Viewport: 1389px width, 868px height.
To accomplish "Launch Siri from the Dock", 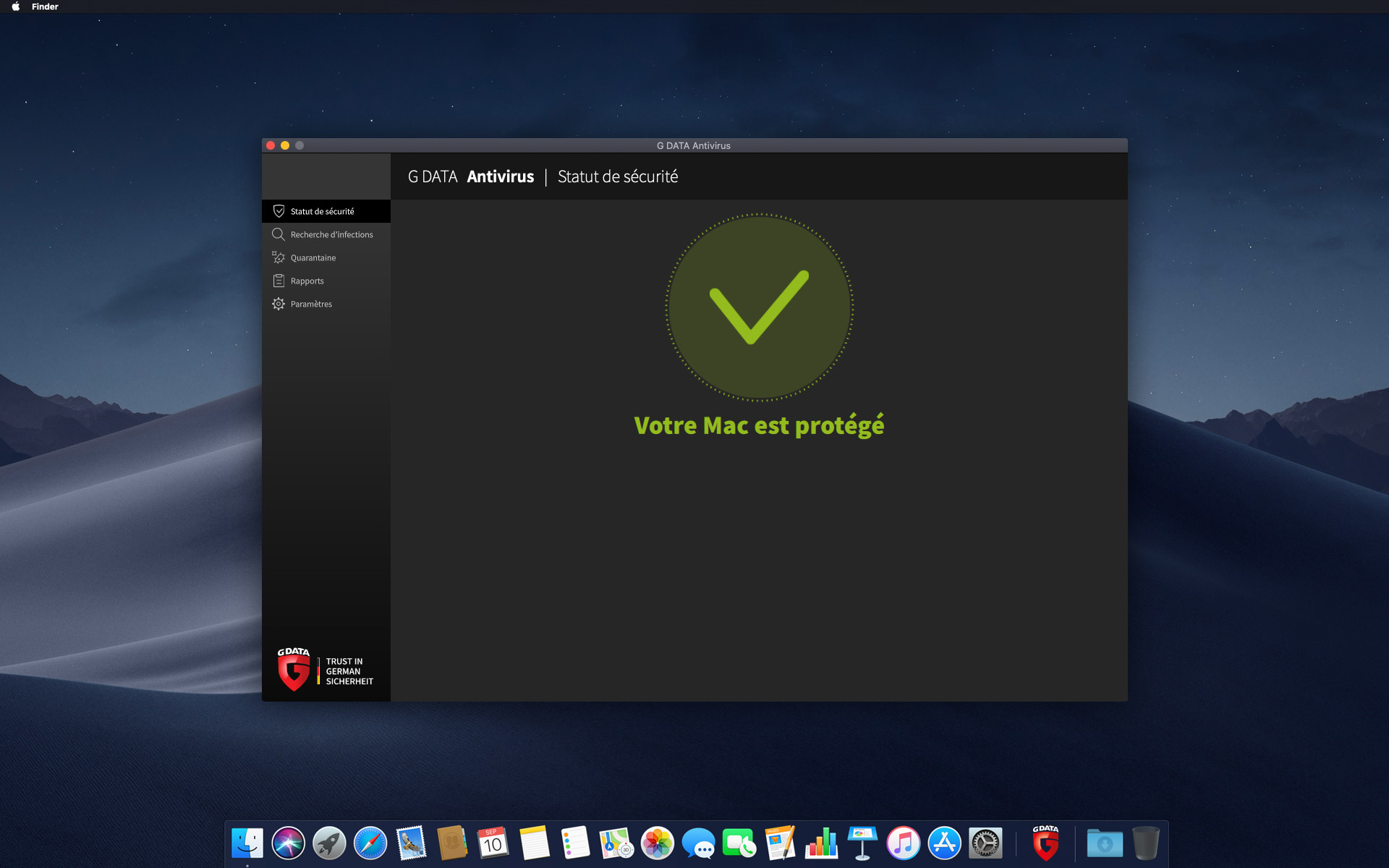I will [x=288, y=843].
